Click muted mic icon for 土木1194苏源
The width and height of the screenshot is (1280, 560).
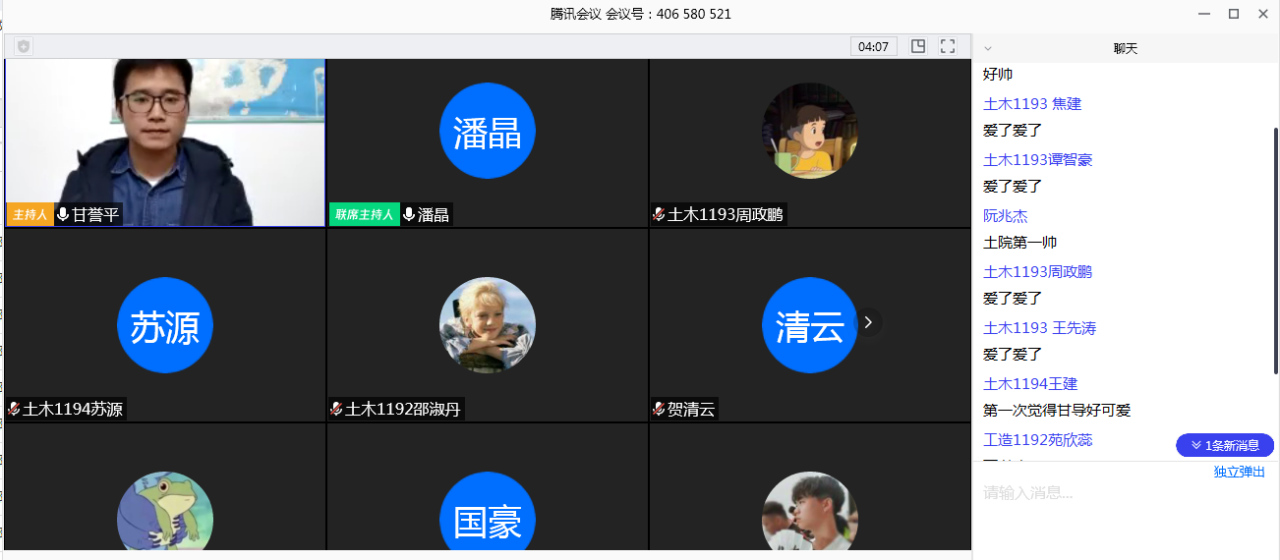14,409
